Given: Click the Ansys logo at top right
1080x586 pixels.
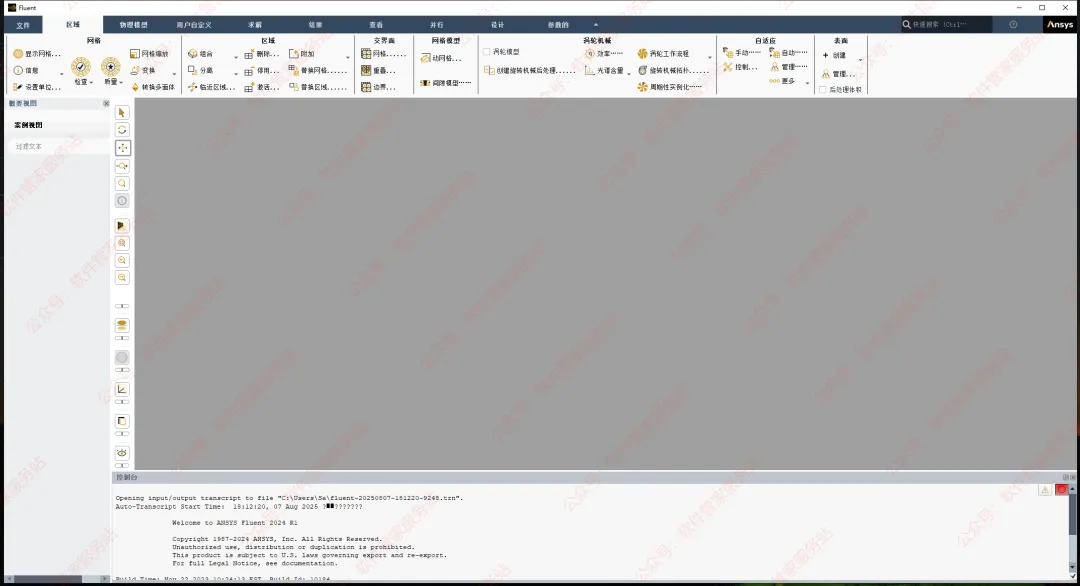Looking at the screenshot, I should [1060, 25].
